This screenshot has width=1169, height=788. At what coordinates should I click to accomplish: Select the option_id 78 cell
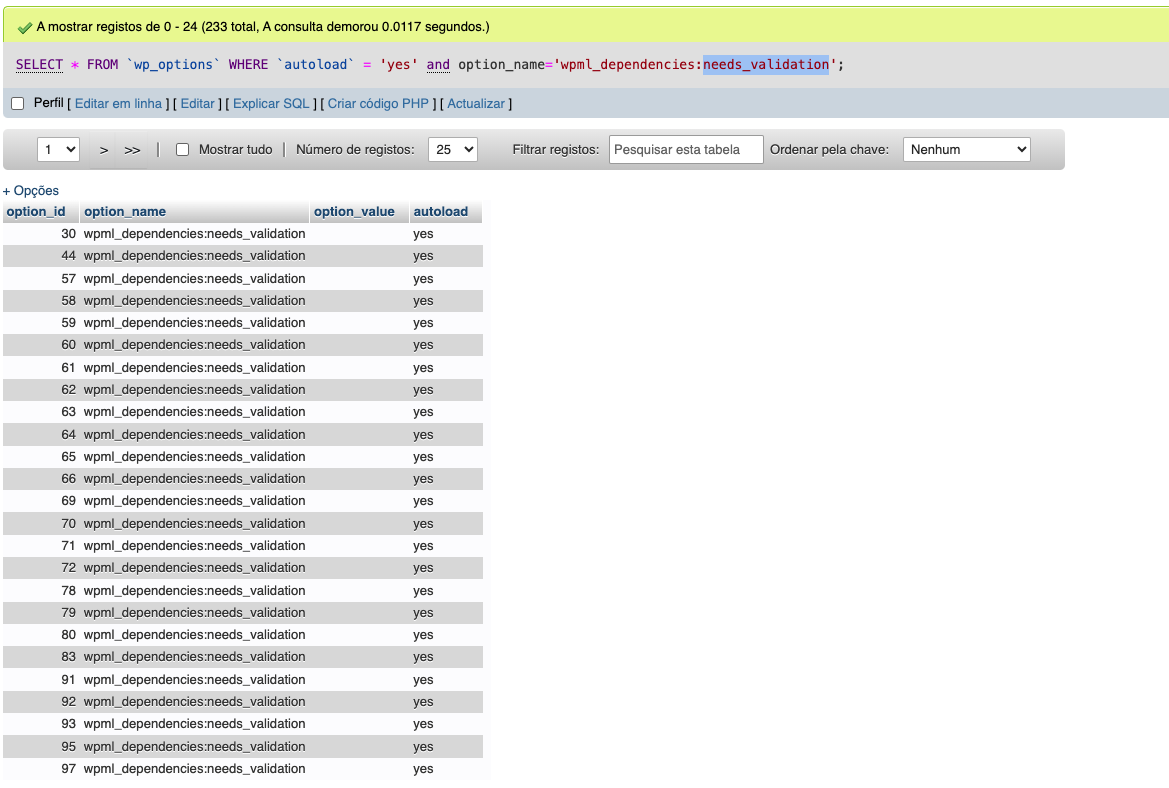[x=41, y=590]
